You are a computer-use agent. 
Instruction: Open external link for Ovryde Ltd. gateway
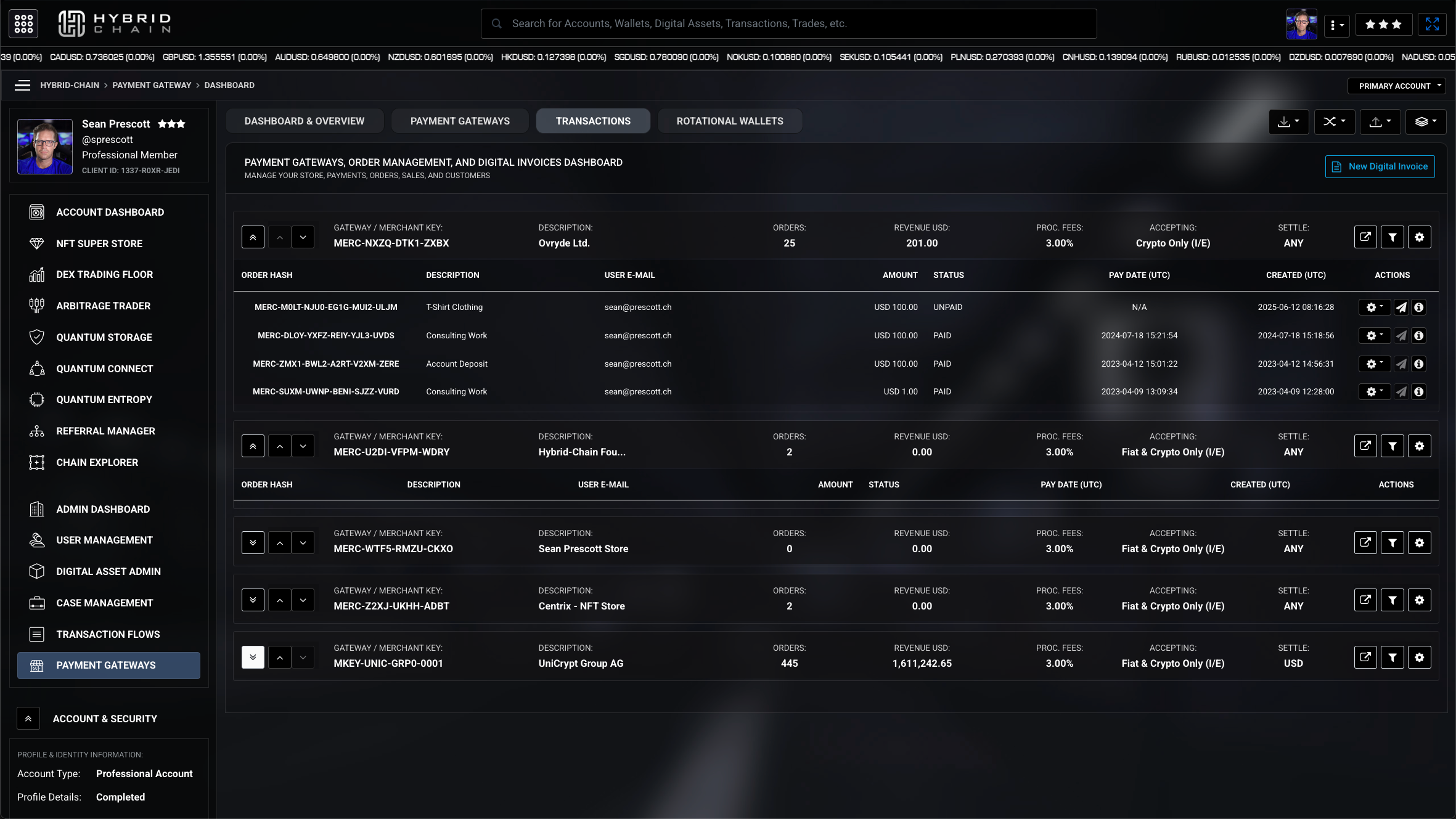[x=1365, y=237]
